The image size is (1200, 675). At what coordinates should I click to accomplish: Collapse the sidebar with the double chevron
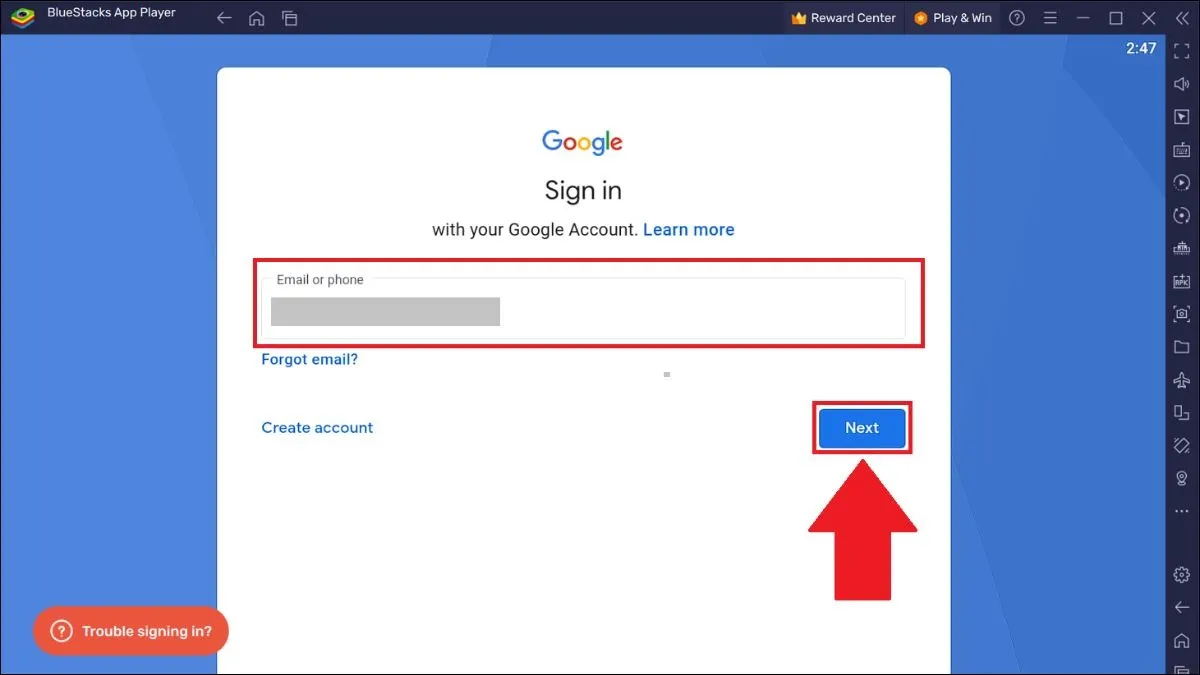[1181, 17]
